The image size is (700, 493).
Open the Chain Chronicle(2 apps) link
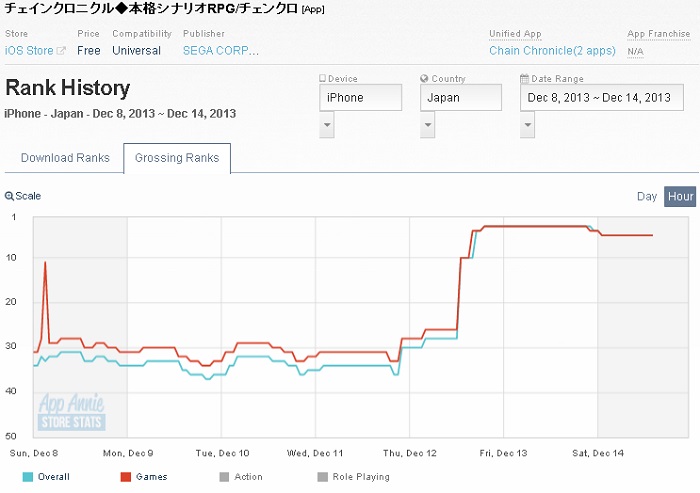(x=550, y=51)
